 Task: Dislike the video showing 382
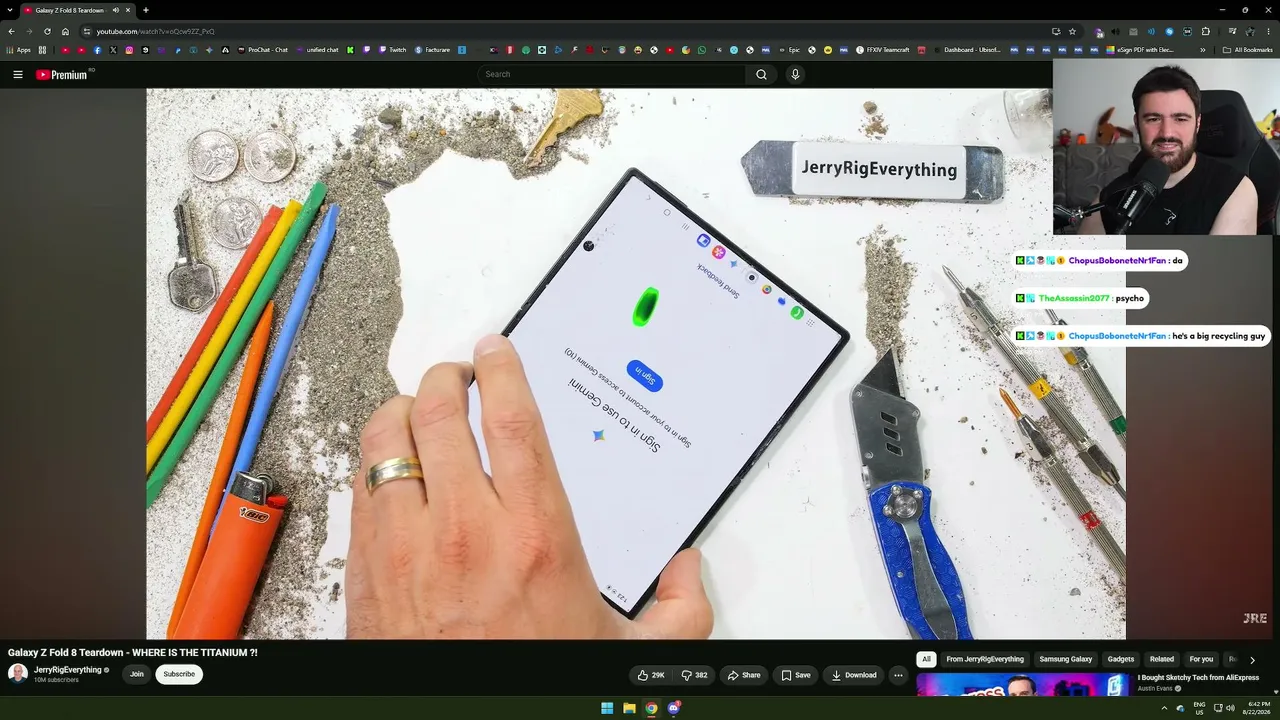(694, 675)
